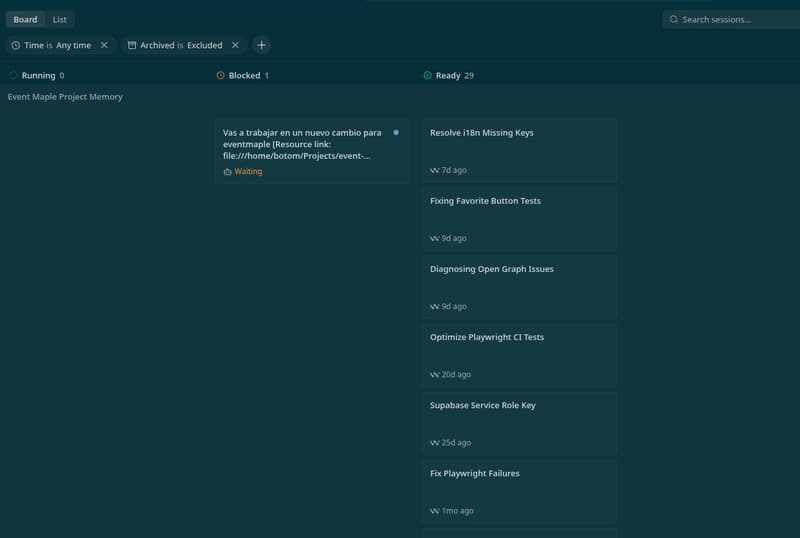Click double-check icon on Resolve i18n card
The height and width of the screenshot is (538, 800).
[x=434, y=170]
